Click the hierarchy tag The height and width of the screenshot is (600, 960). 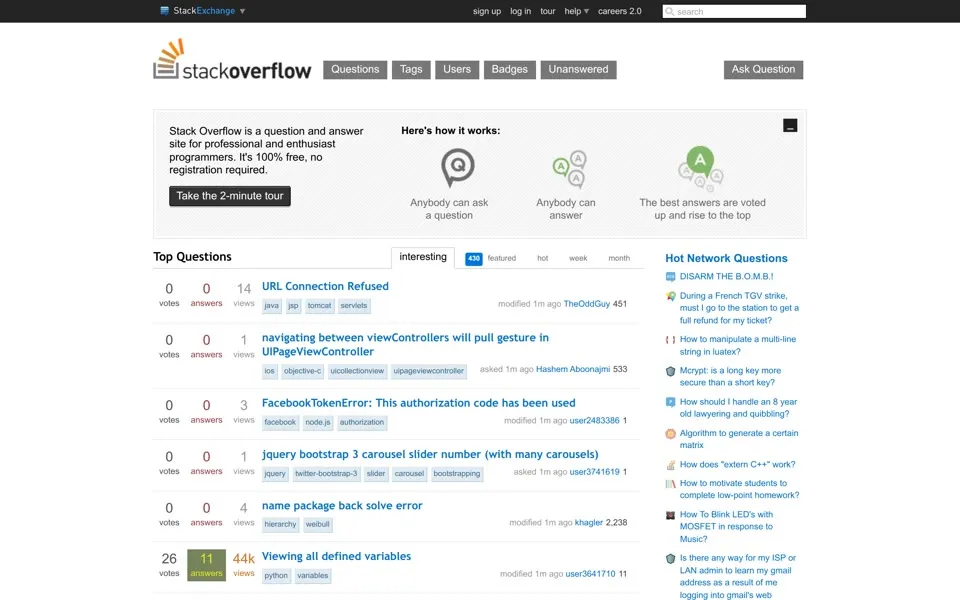pyautogui.click(x=280, y=525)
